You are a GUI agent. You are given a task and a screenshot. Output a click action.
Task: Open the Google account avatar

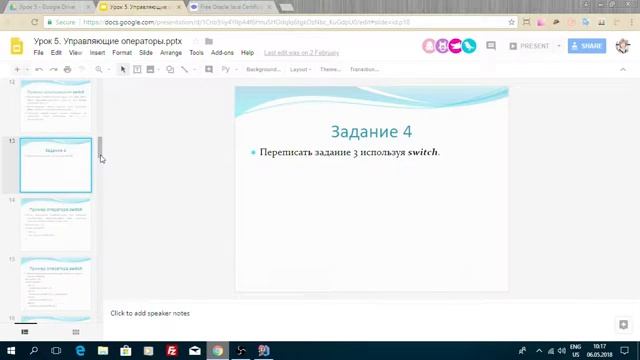[x=623, y=46]
